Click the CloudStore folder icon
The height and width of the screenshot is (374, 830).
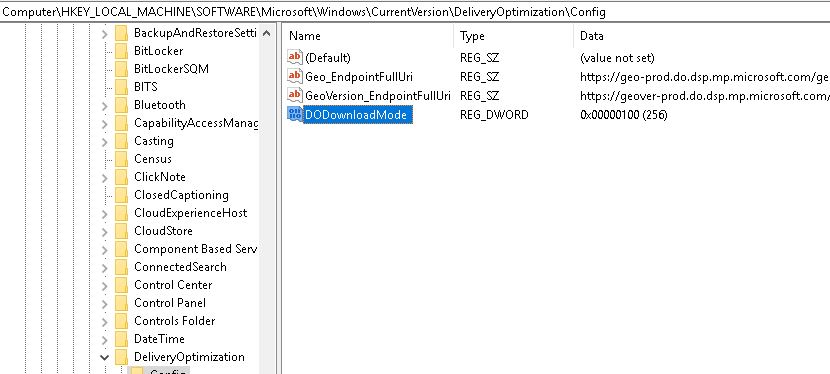pos(121,231)
